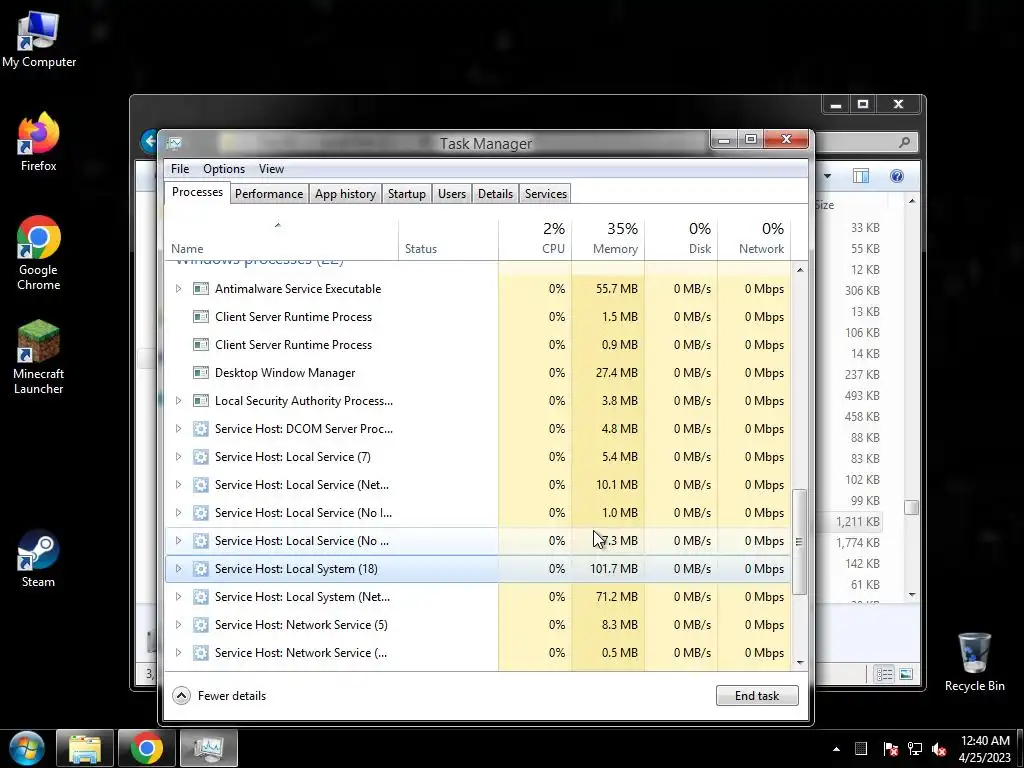Open Minecraft Launcher desktop icon
This screenshot has width=1024, height=768.
(39, 357)
